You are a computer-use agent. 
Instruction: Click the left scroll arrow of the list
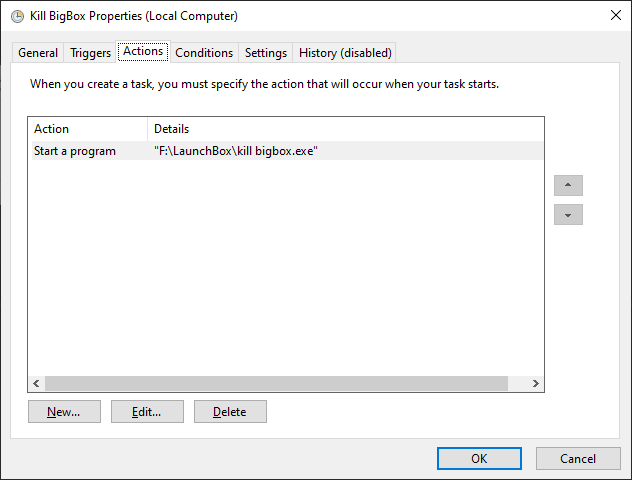[x=36, y=383]
